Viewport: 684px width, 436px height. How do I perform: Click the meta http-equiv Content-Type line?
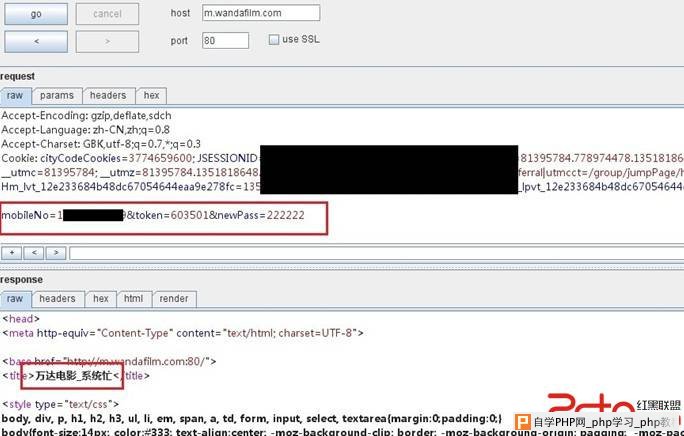pyautogui.click(x=183, y=333)
